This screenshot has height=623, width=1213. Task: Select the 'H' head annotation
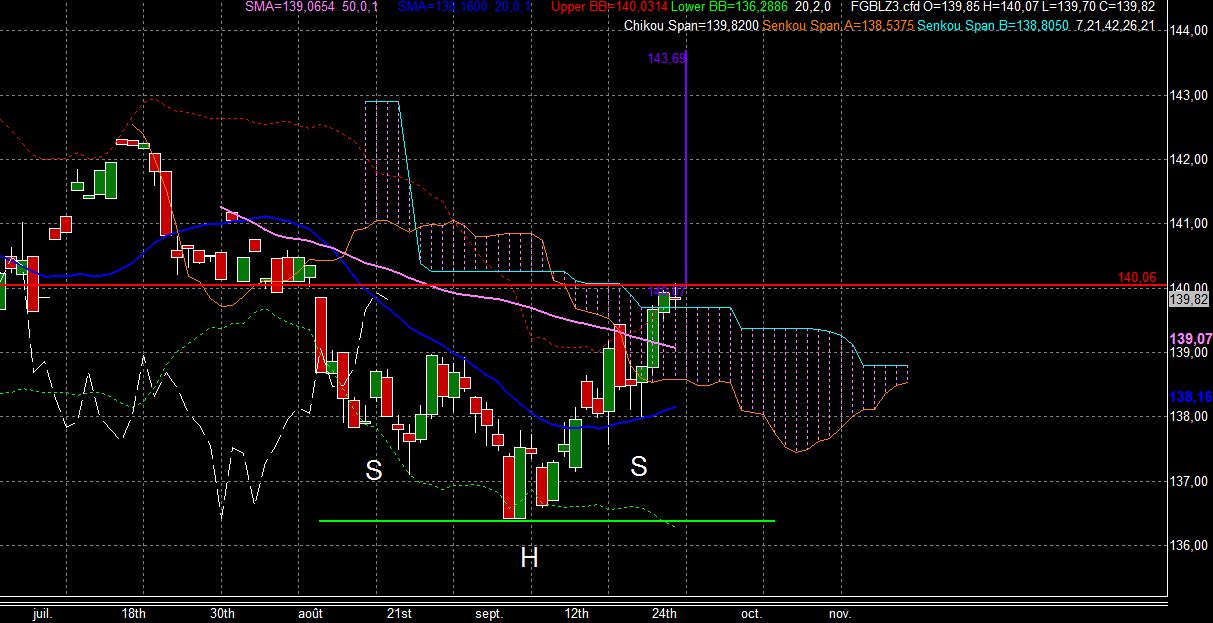(529, 558)
